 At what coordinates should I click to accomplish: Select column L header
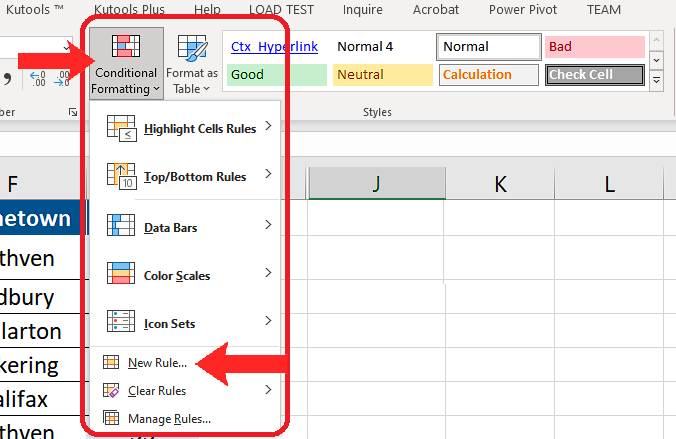pos(609,183)
